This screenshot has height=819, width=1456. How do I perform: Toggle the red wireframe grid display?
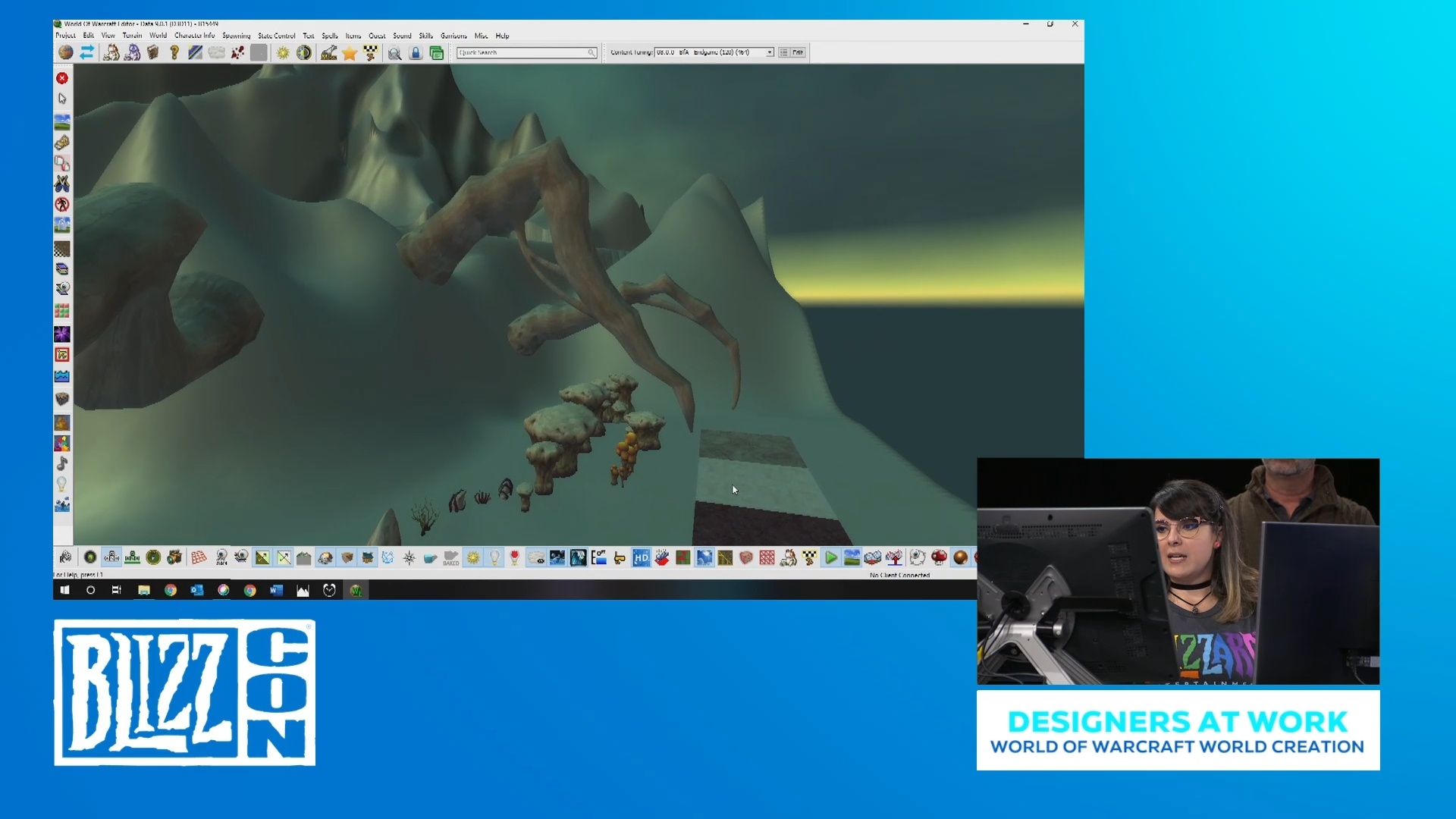(199, 558)
